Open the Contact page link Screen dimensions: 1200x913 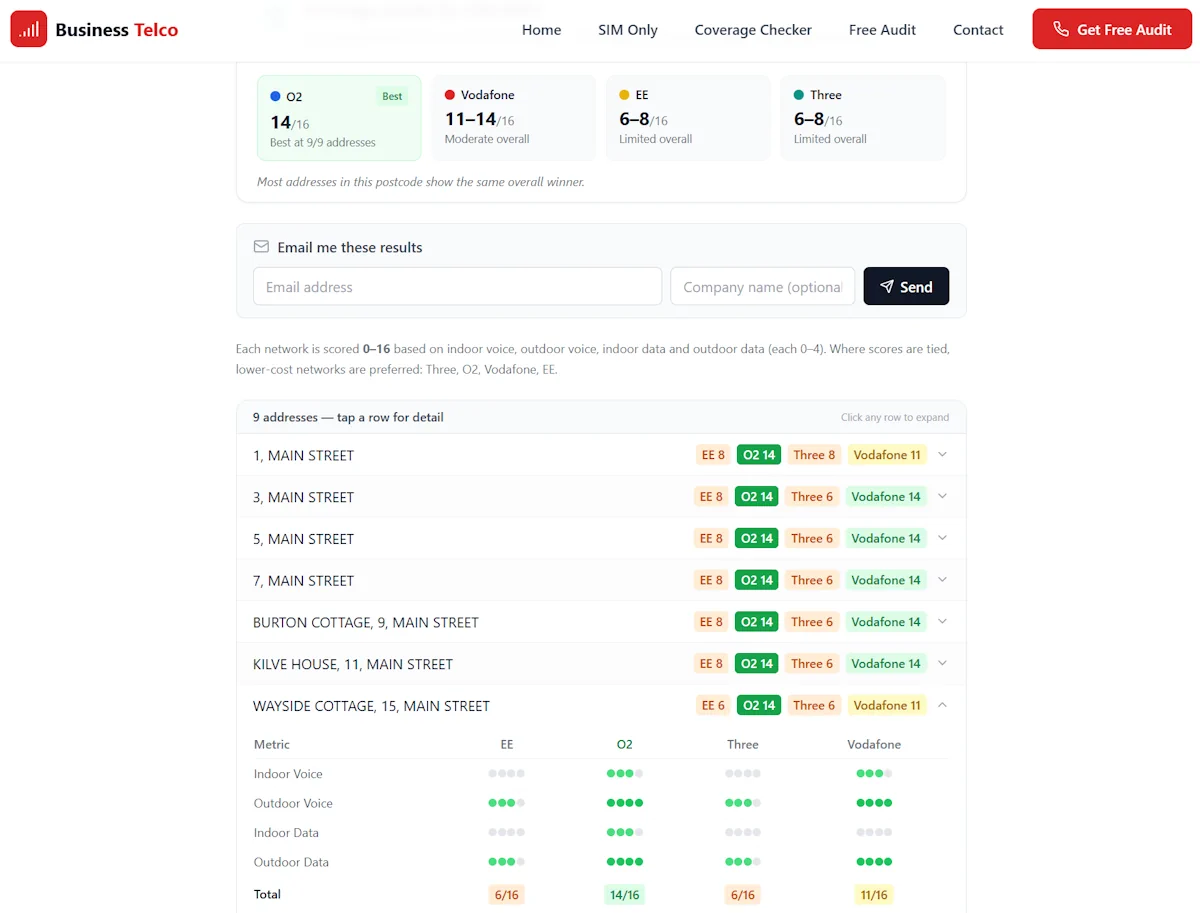tap(977, 29)
